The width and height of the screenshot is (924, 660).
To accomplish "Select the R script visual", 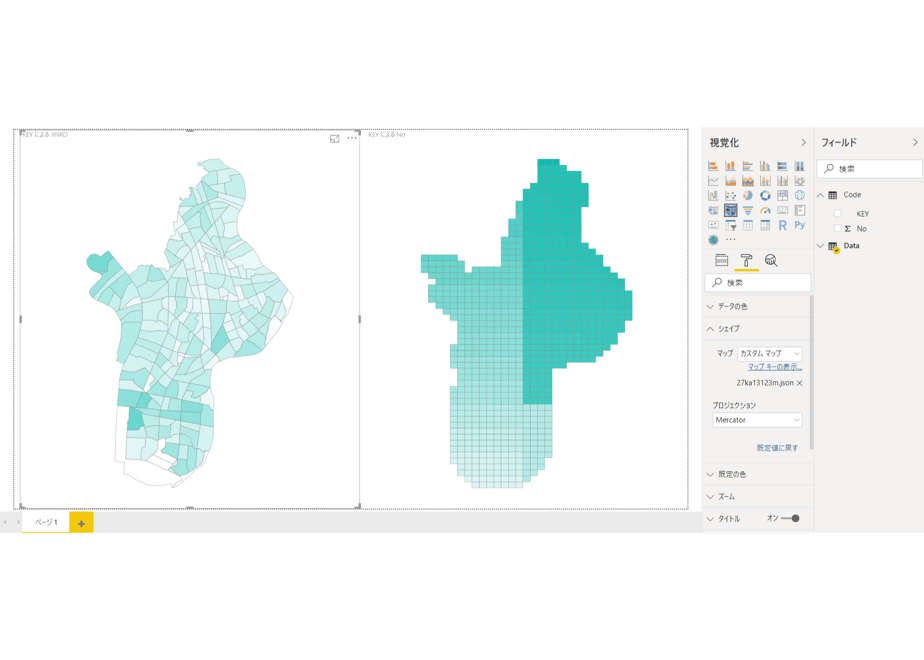I will click(x=783, y=225).
